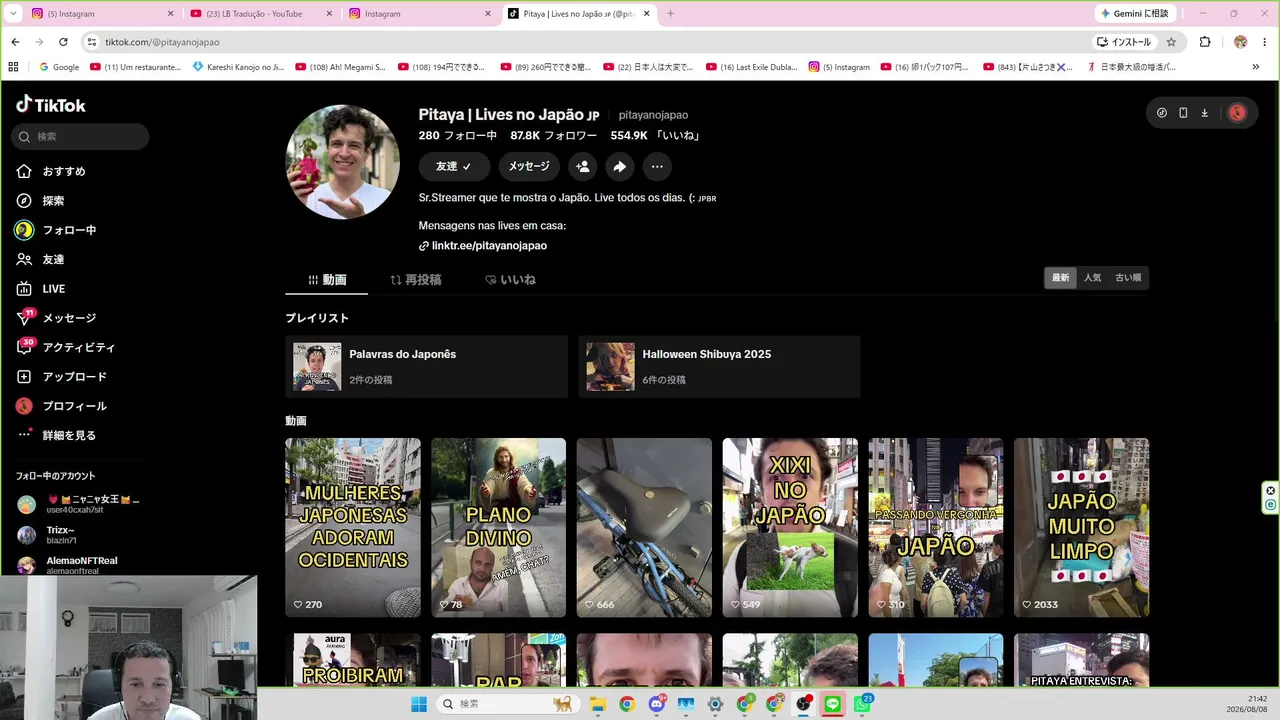This screenshot has width=1280, height=720.
Task: Open the red account avatar in top pill
Action: [x=1237, y=113]
